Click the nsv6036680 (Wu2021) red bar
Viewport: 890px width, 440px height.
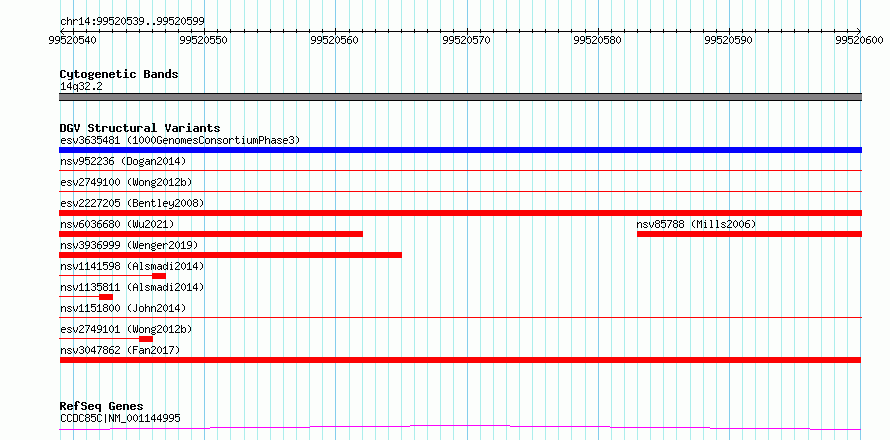coord(211,234)
